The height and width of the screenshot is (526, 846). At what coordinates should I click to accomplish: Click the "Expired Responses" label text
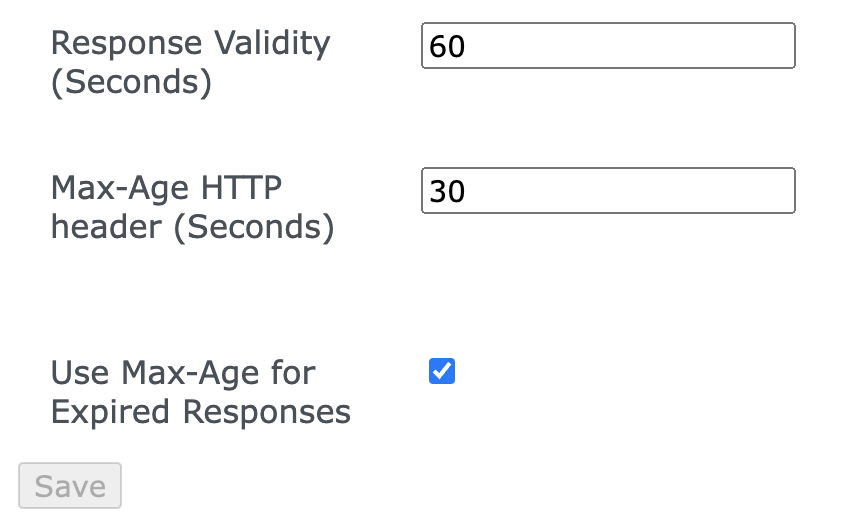(200, 412)
